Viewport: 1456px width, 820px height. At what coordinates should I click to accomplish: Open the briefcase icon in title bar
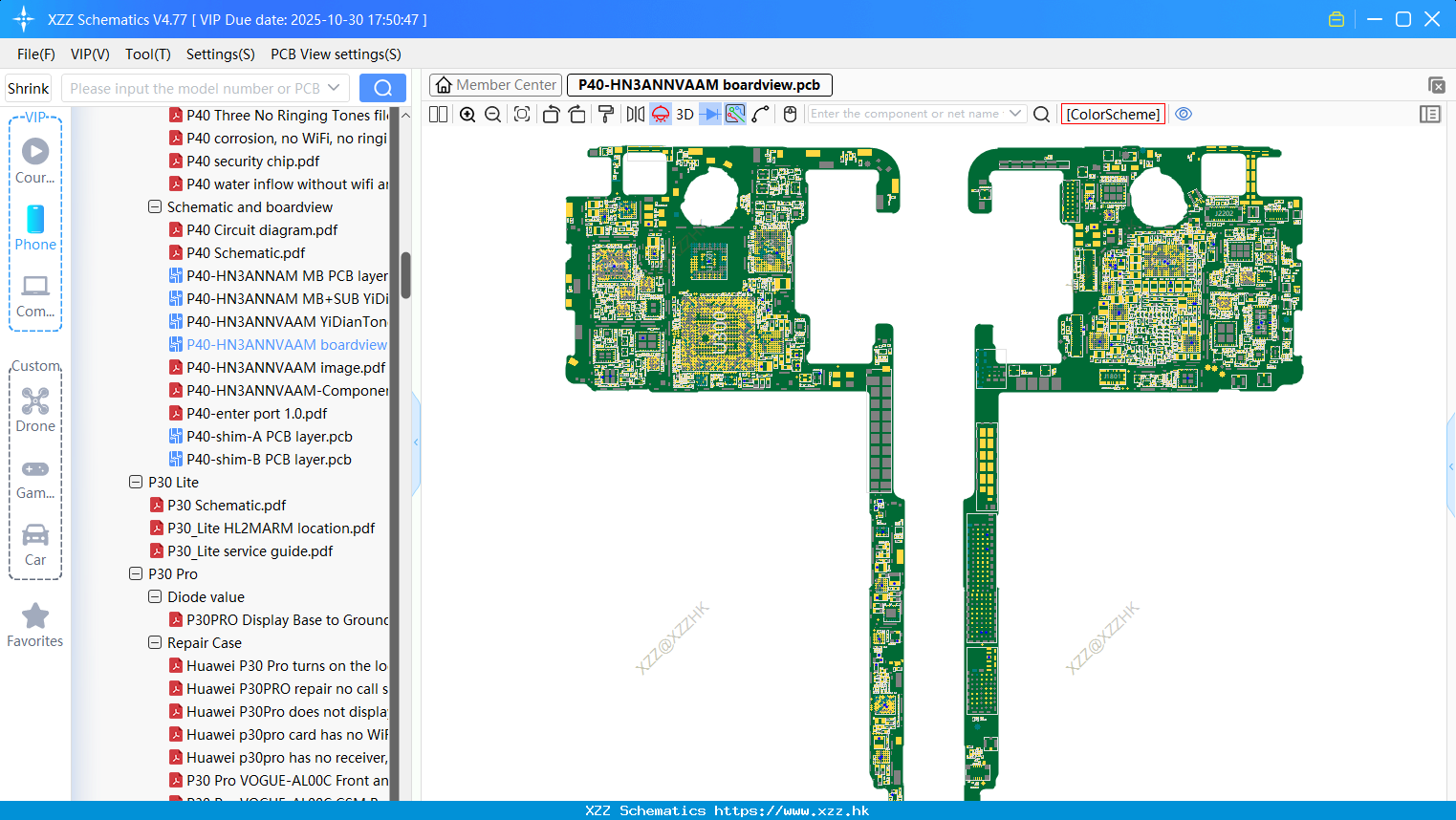tap(1336, 19)
